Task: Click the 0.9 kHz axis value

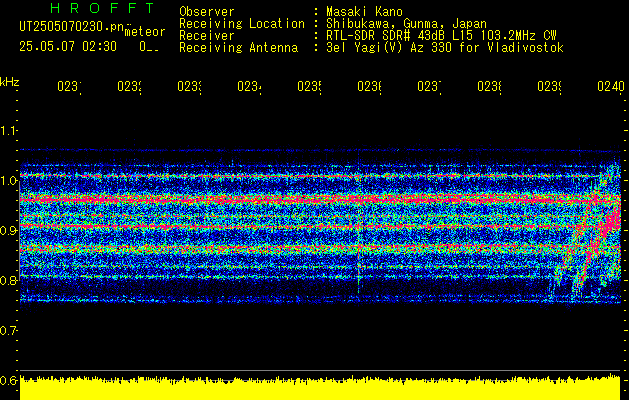Action: click(x=9, y=231)
